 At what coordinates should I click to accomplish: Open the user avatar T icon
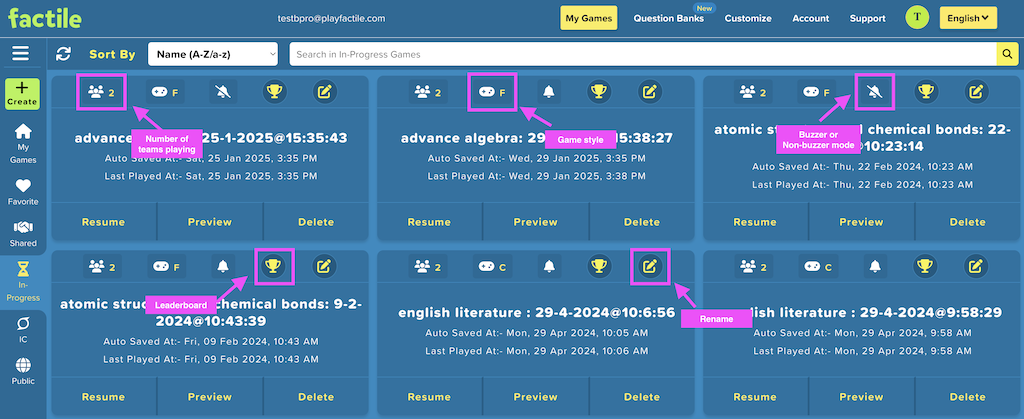(x=918, y=18)
